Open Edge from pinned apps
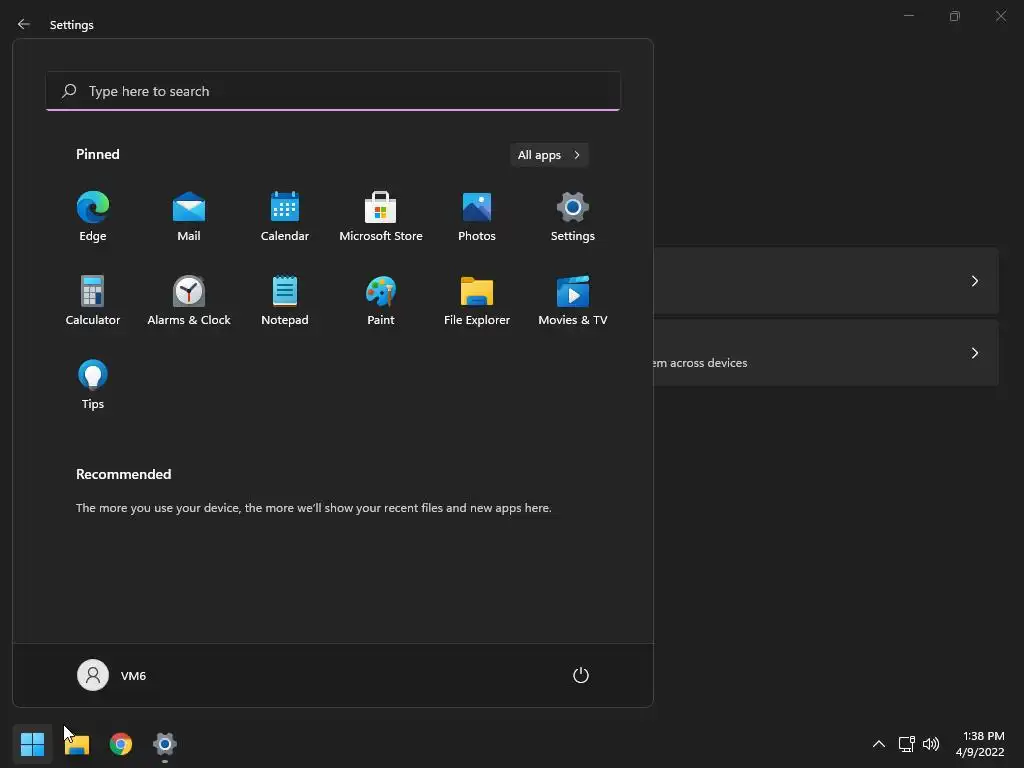 coord(93,216)
